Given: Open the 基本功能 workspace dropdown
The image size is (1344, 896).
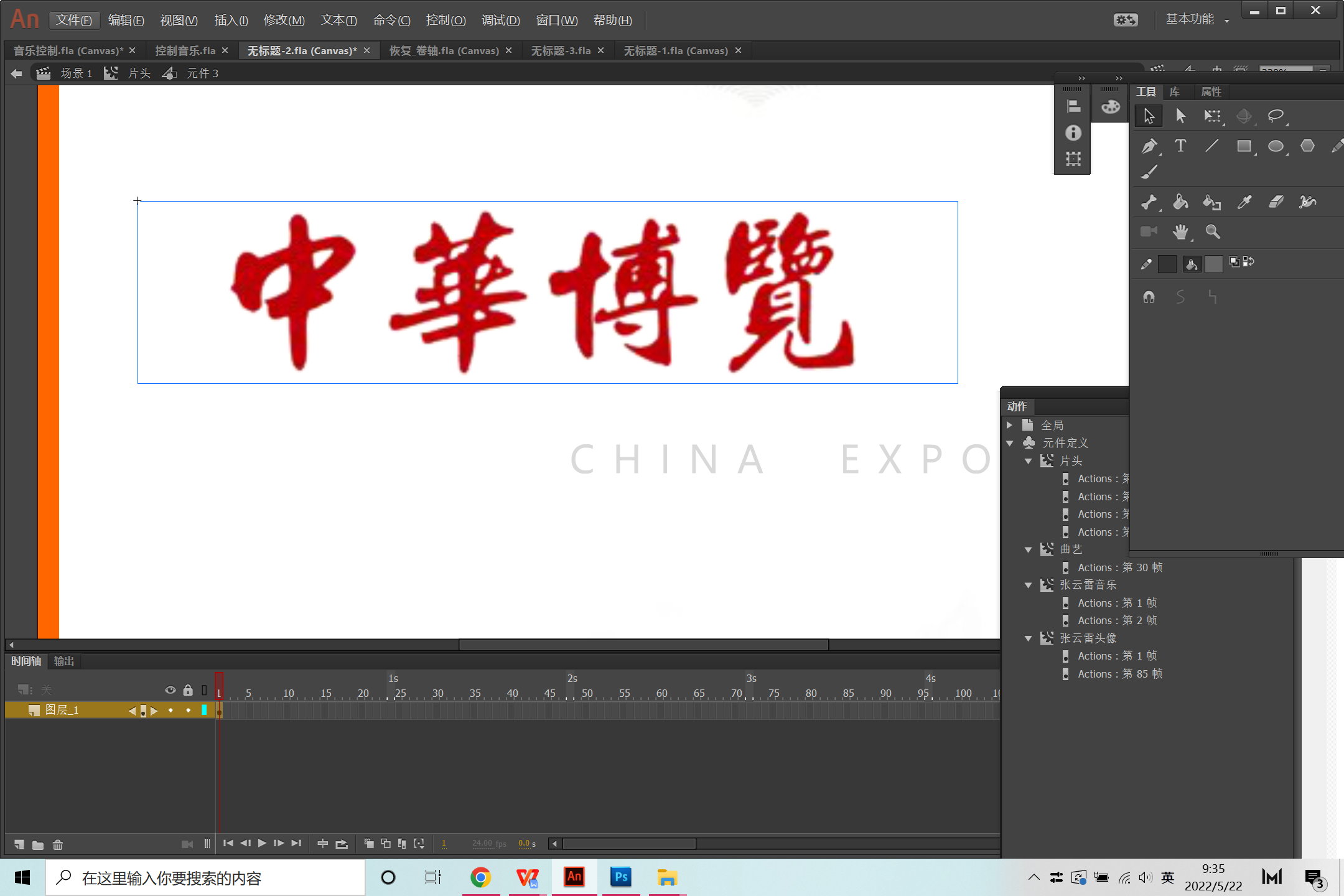Looking at the screenshot, I should point(1197,20).
